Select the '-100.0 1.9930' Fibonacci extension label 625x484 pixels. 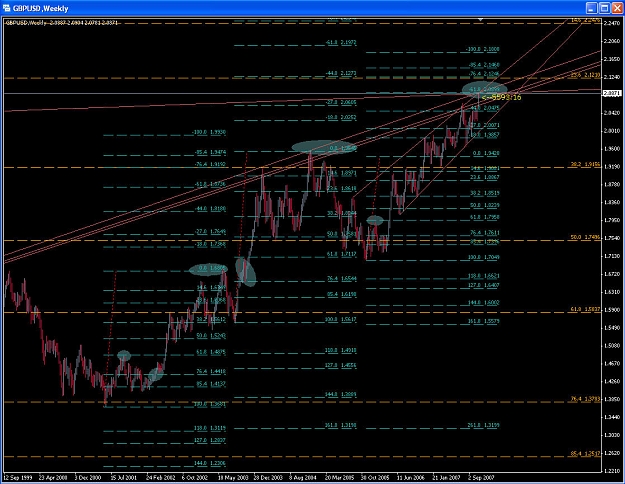coord(209,132)
